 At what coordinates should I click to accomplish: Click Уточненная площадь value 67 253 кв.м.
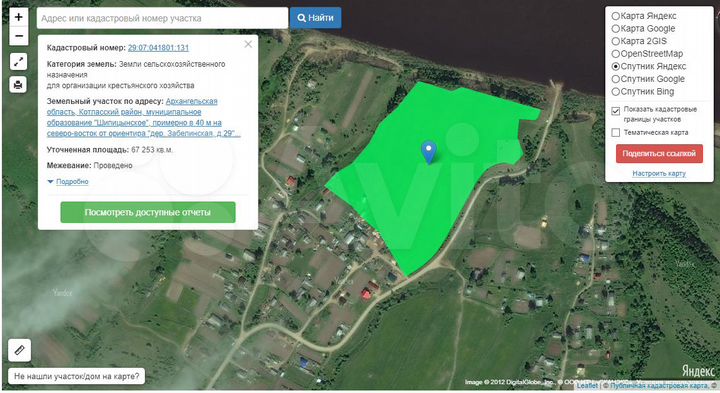pyautogui.click(x=152, y=150)
